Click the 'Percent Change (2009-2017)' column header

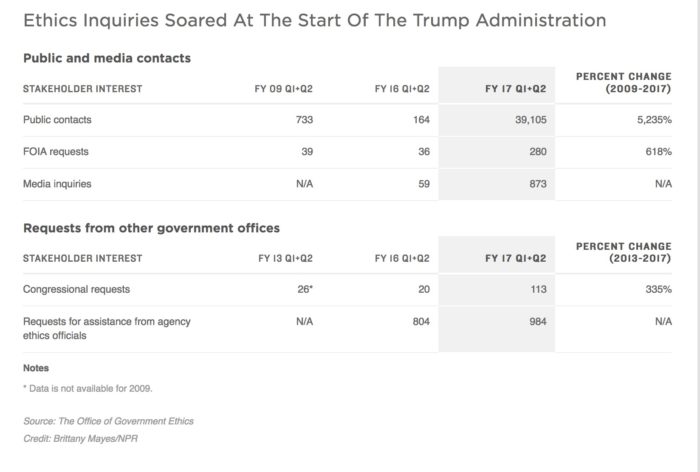point(623,83)
